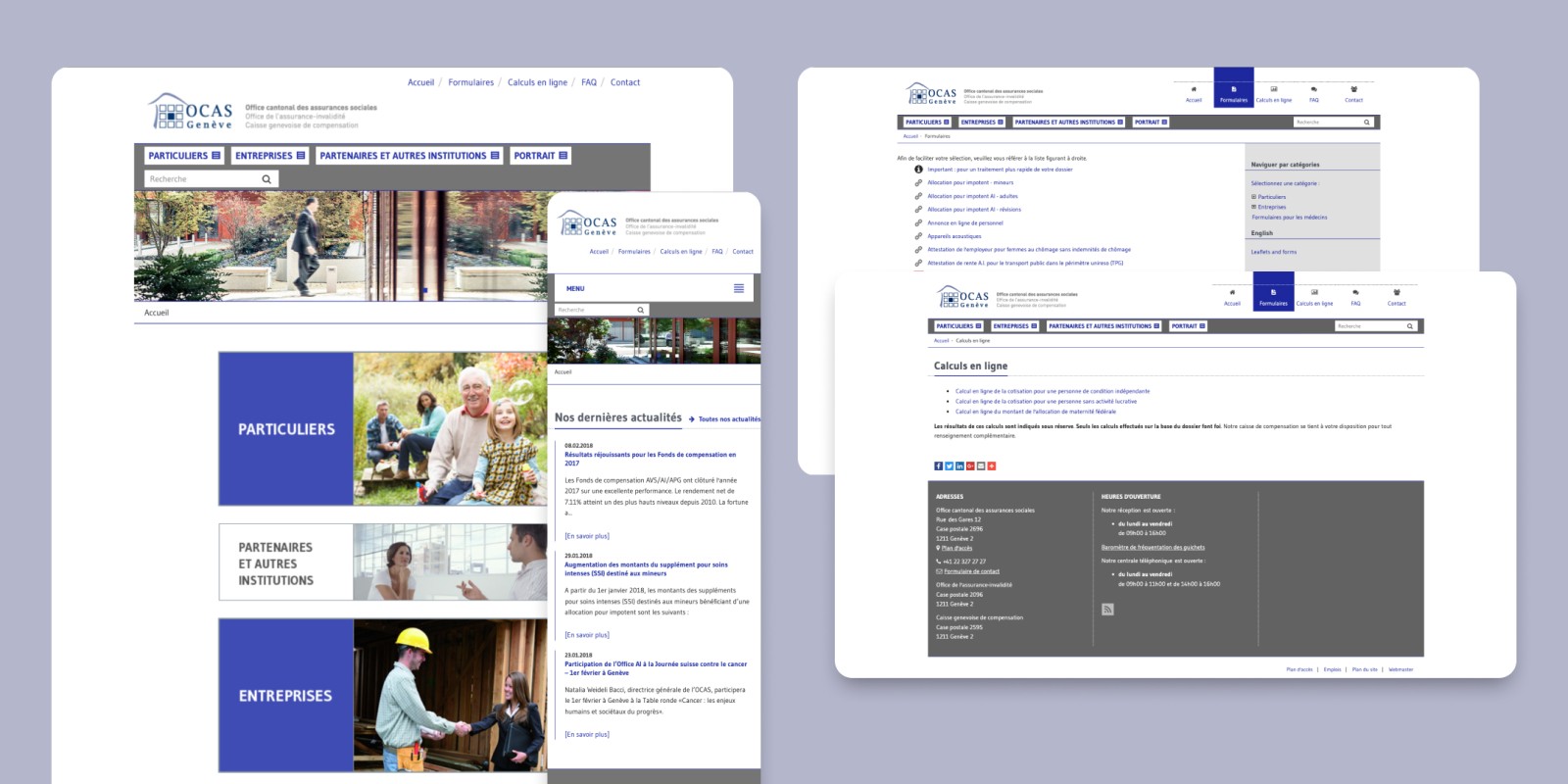Expand the PARTICULIERS menu in the large homepage mockup
This screenshot has width=1568, height=784.
(x=184, y=156)
